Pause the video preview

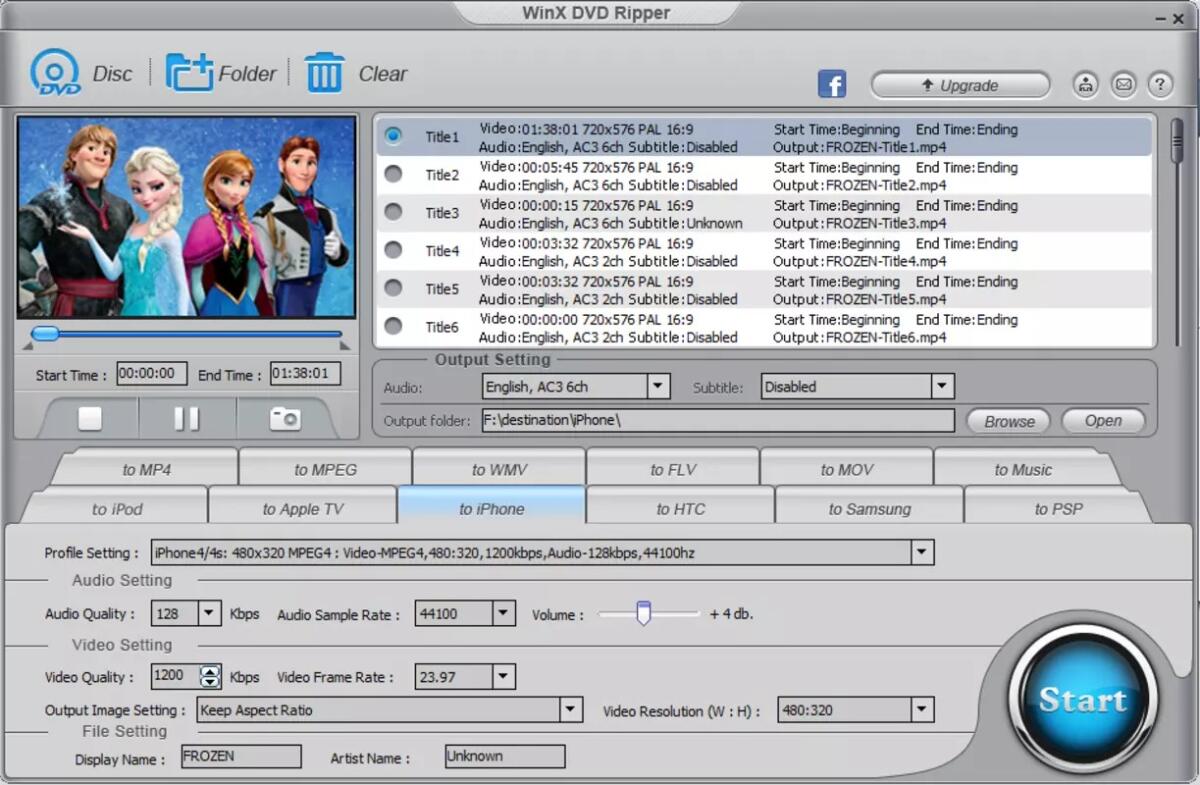[186, 419]
